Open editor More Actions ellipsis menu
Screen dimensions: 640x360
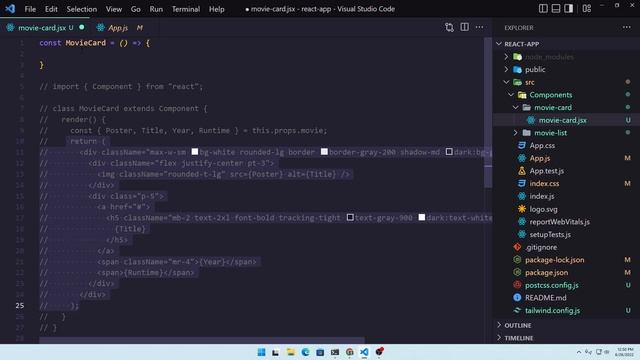pyautogui.click(x=479, y=27)
